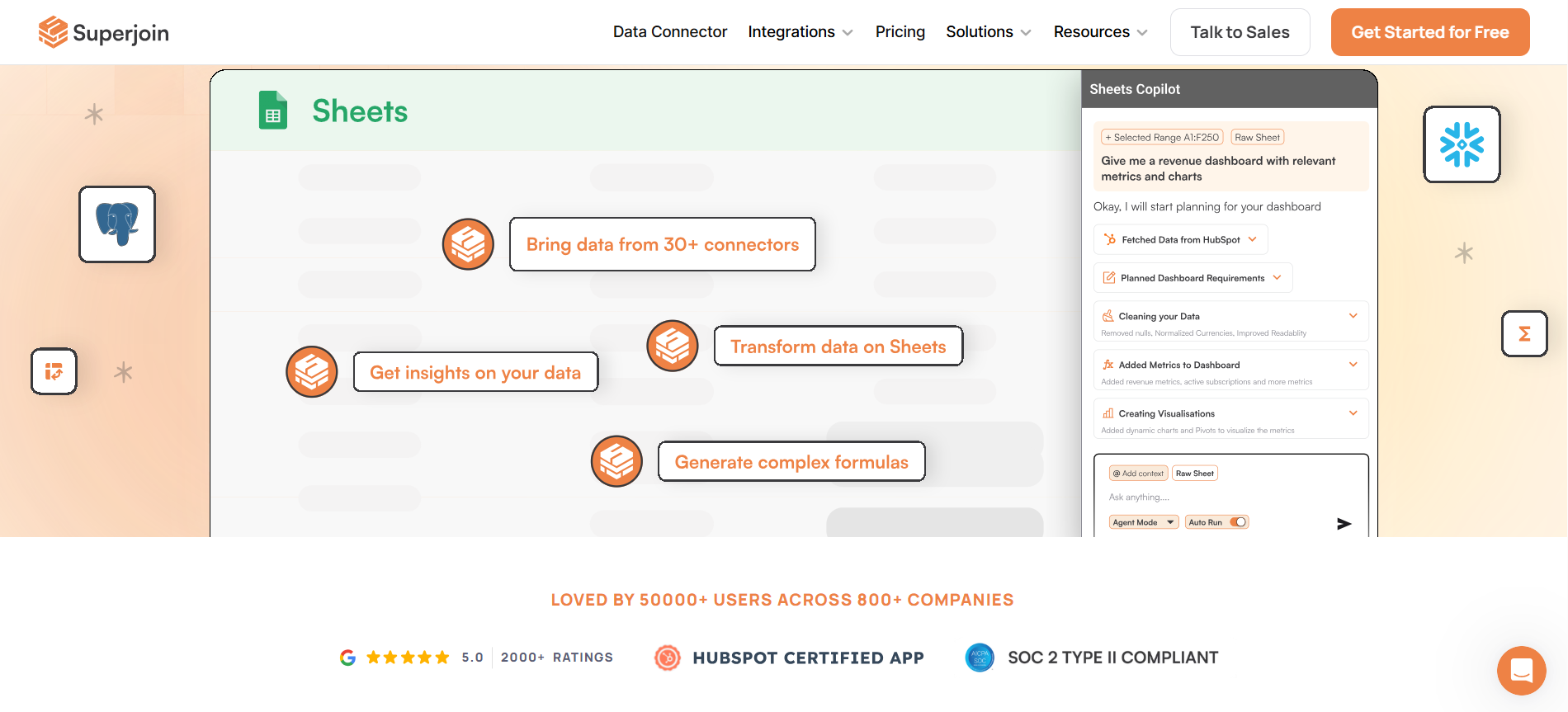Click Transform data on Sheets label
The height and width of the screenshot is (712, 1568).
coord(838,347)
